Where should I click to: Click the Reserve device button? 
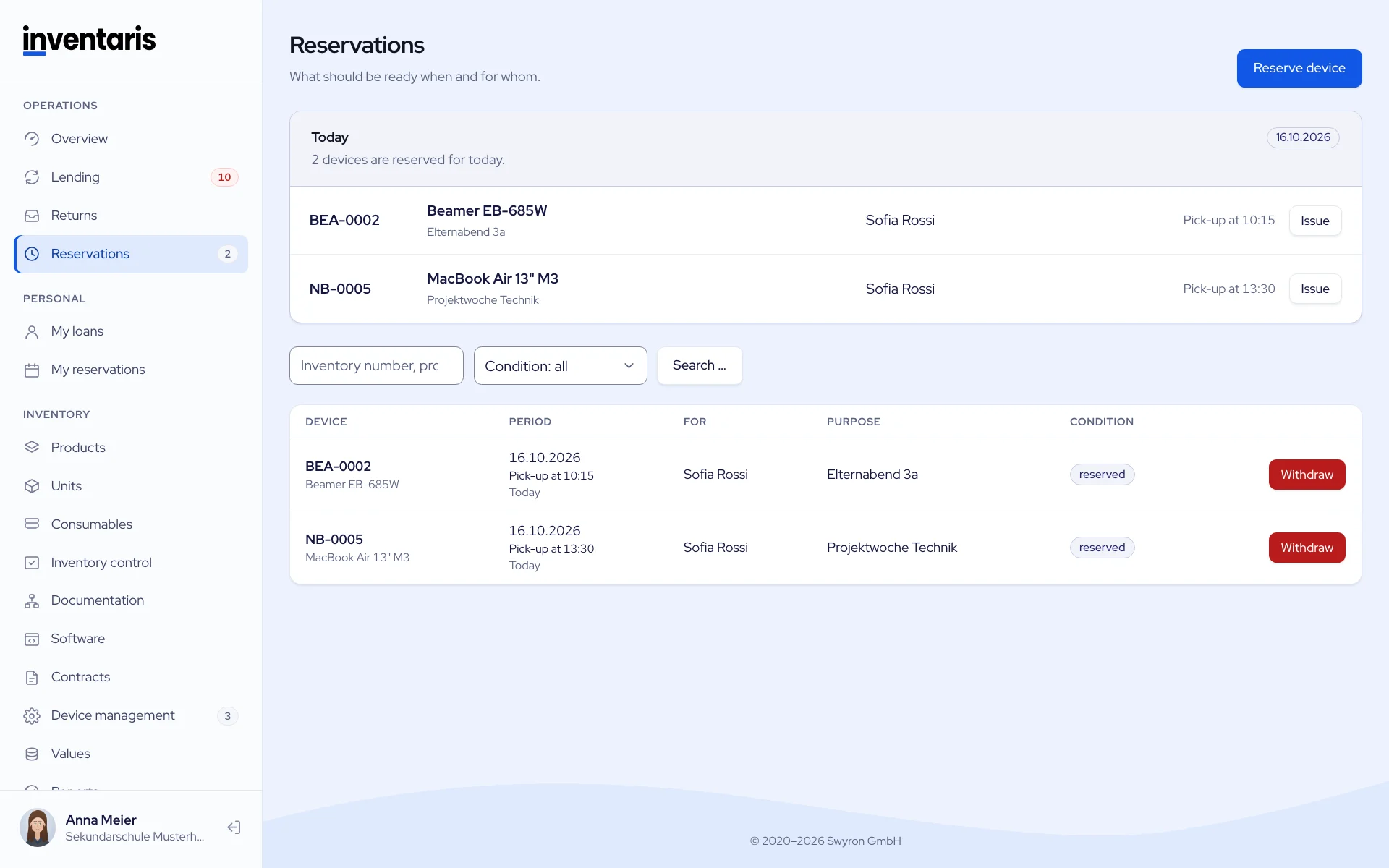tap(1299, 68)
